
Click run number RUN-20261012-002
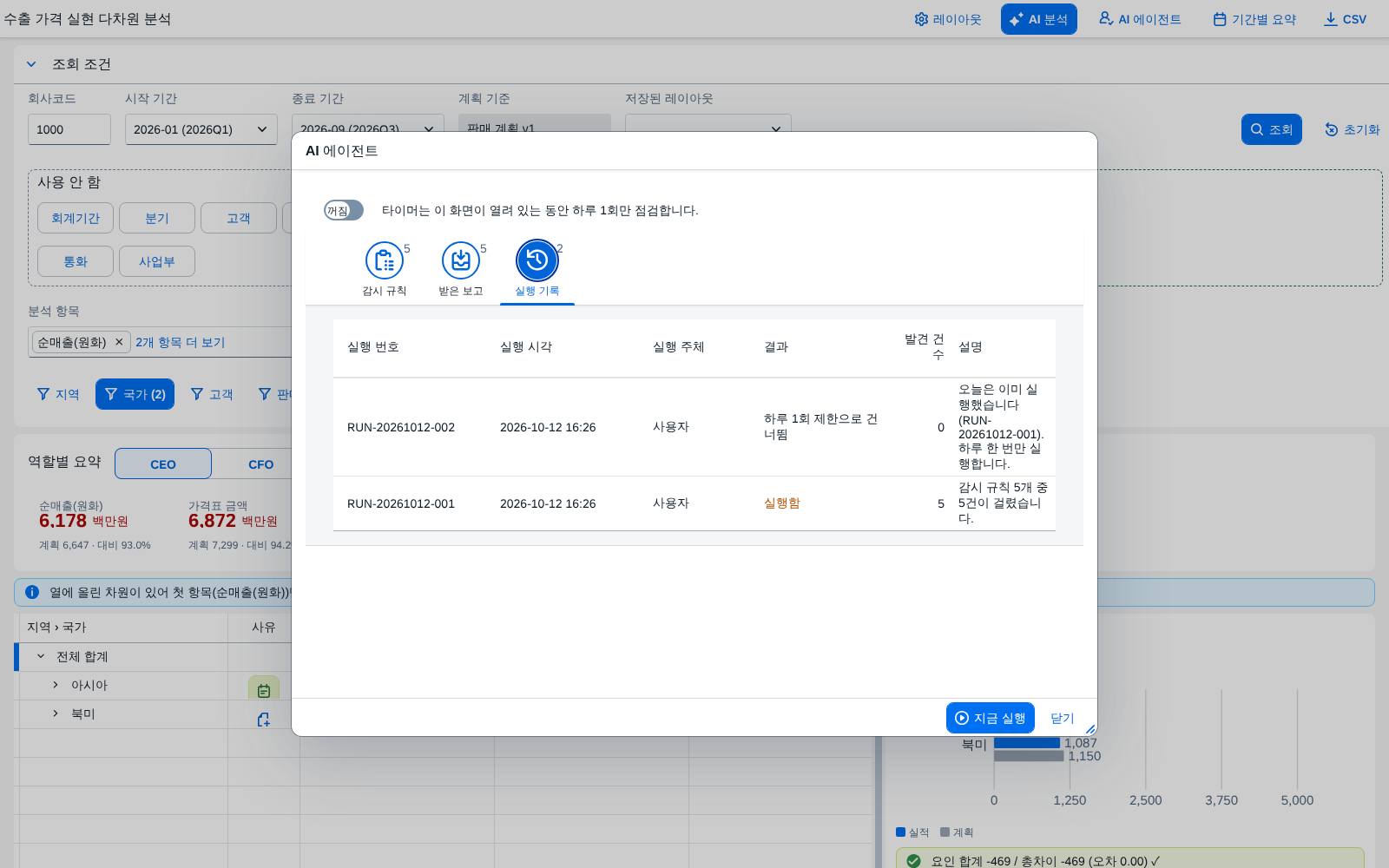[401, 427]
